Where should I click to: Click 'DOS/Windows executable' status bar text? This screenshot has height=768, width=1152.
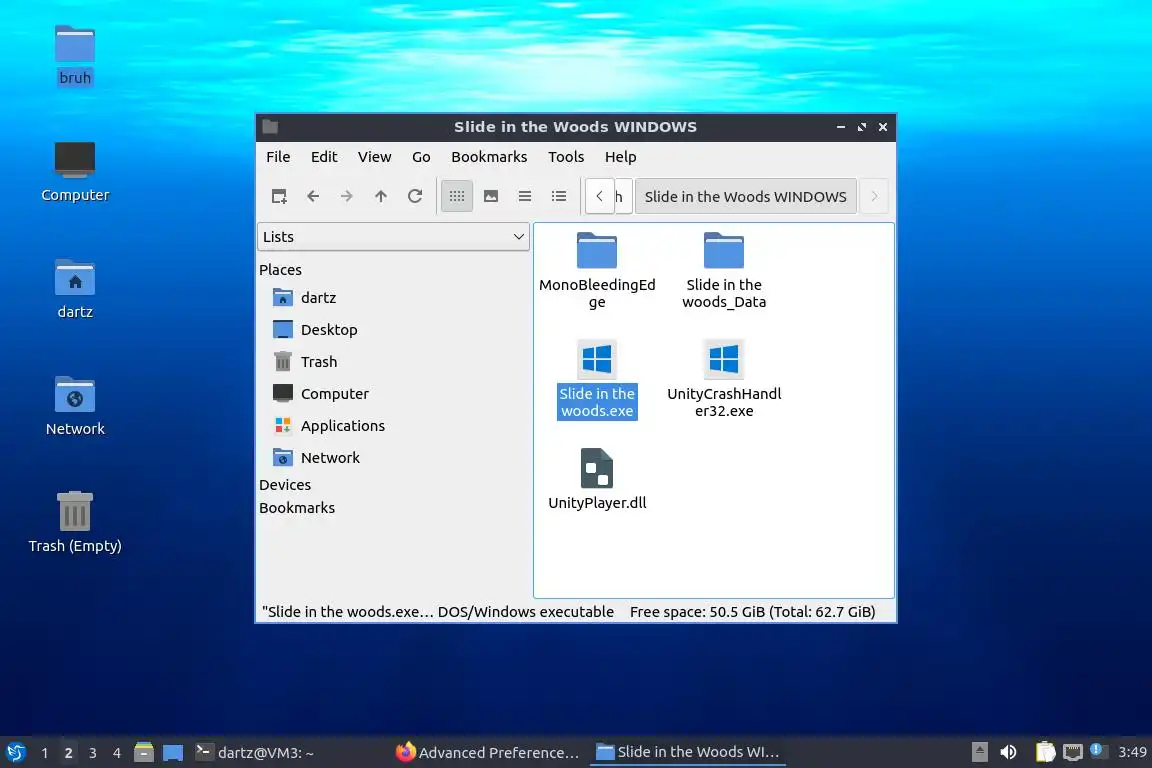(526, 611)
